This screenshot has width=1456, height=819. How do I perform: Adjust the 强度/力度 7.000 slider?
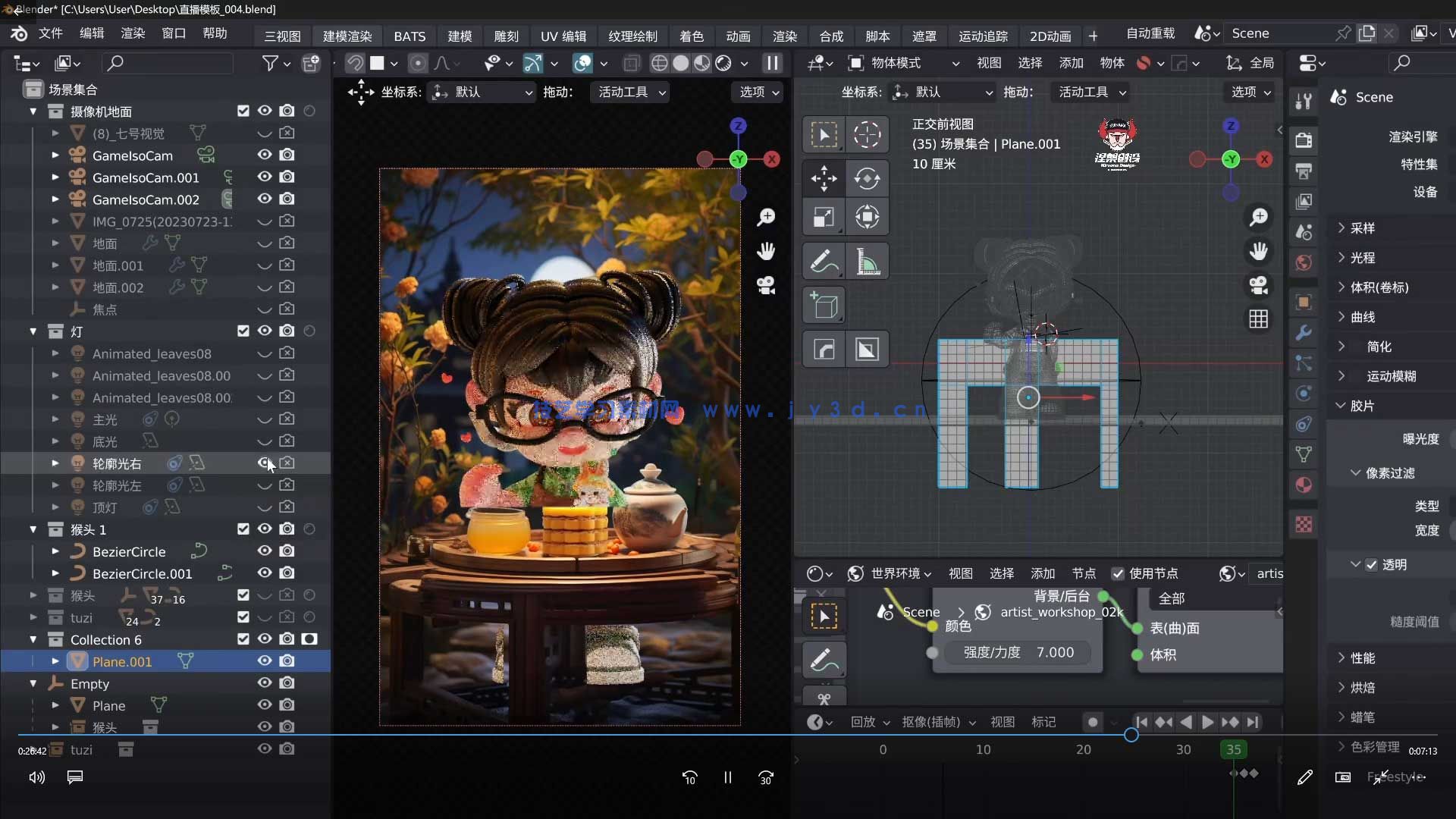(x=1018, y=652)
